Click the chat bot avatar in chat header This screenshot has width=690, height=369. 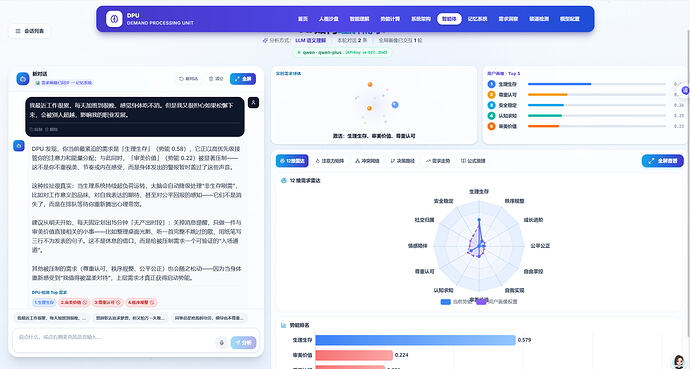(x=23, y=78)
